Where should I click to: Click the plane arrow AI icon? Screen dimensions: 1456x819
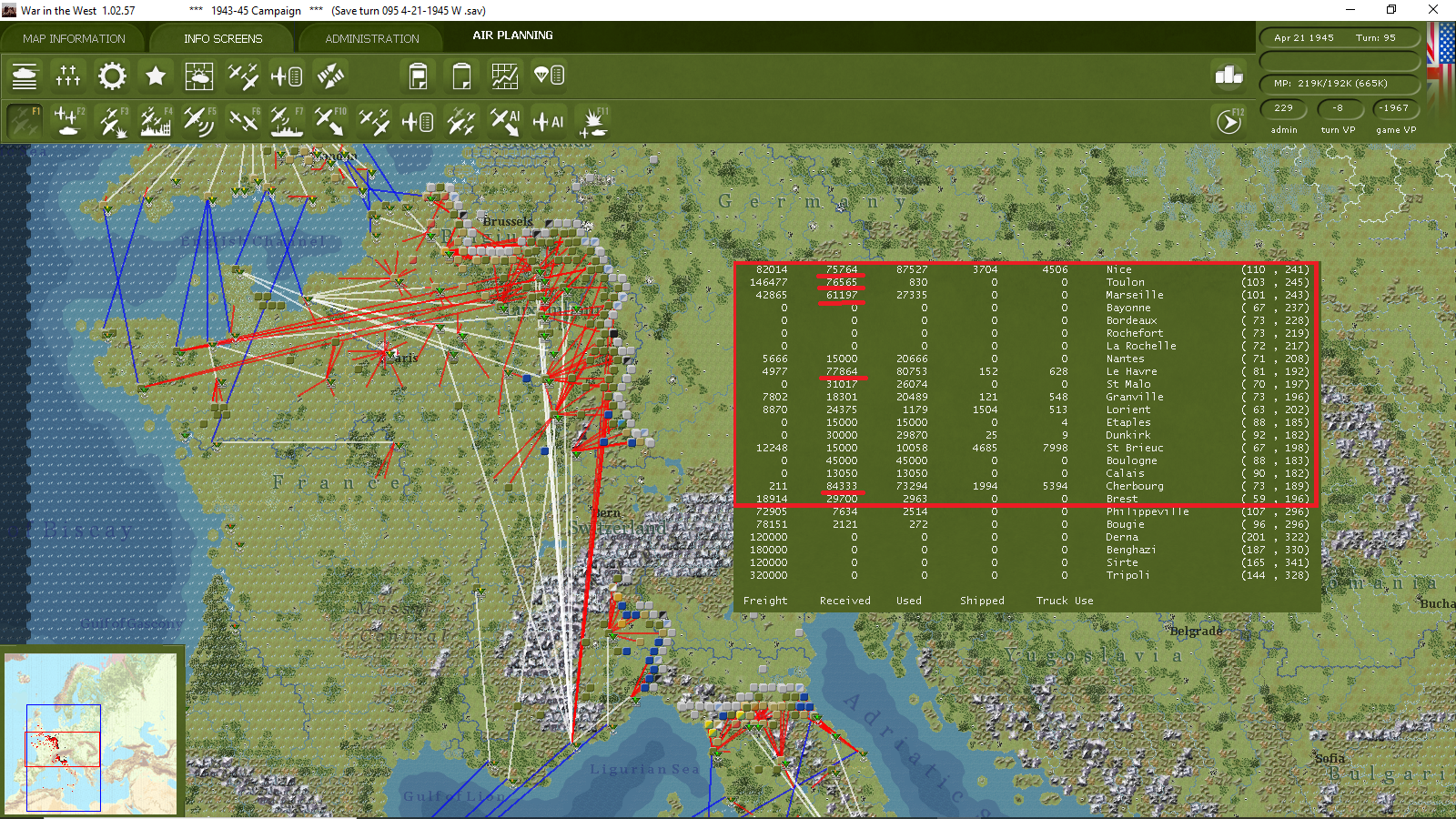point(505,121)
